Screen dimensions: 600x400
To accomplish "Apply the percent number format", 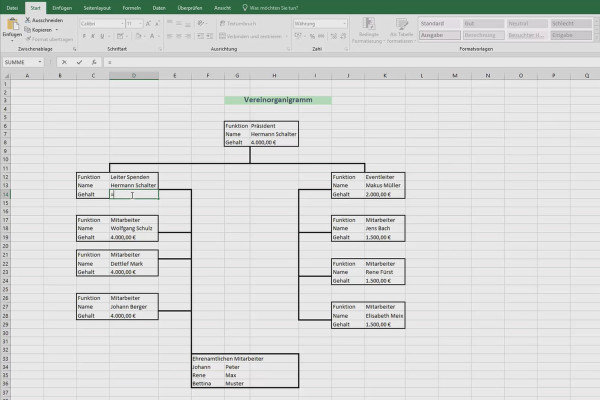I will [312, 36].
